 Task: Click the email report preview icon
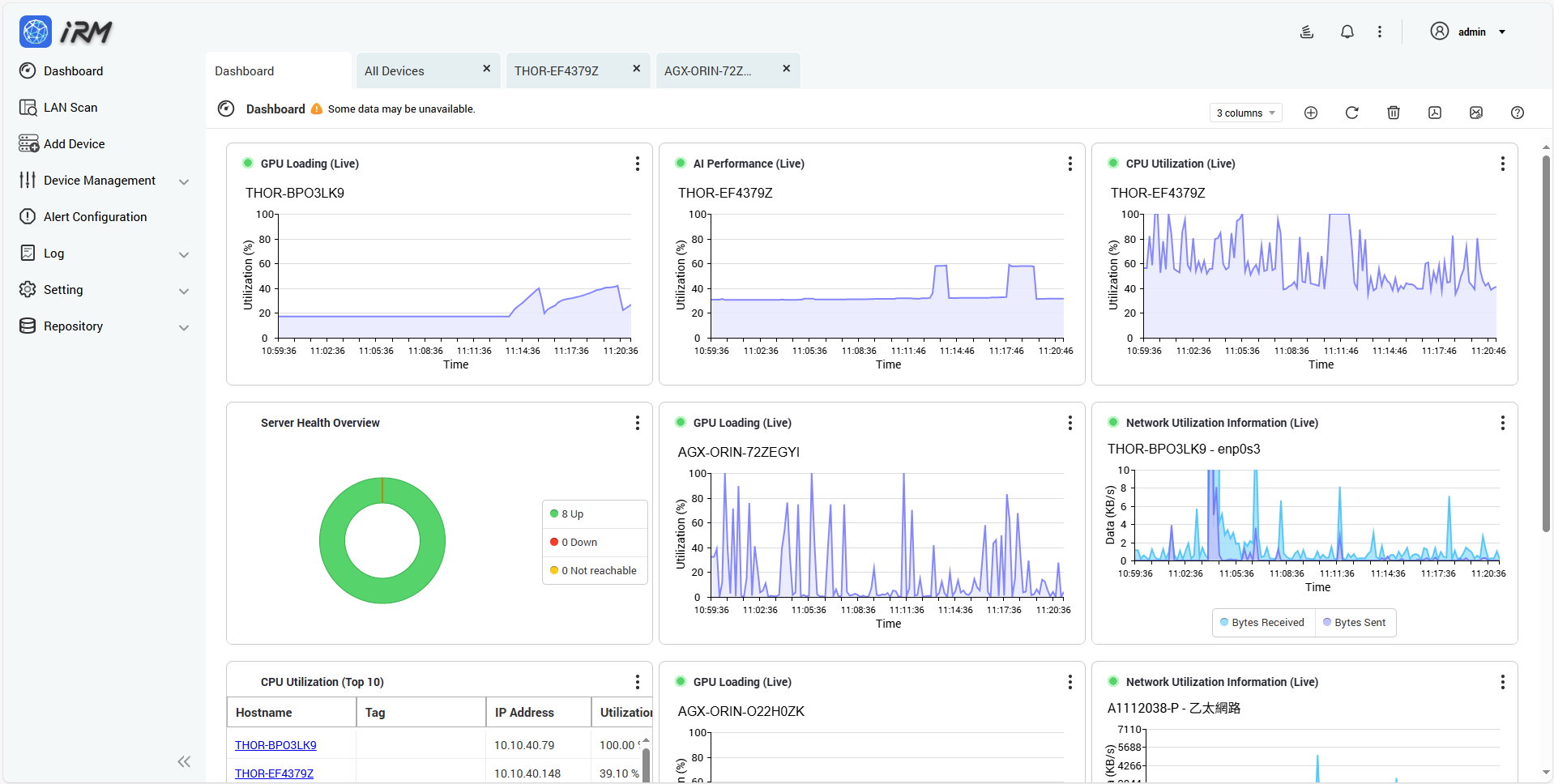pos(1475,113)
